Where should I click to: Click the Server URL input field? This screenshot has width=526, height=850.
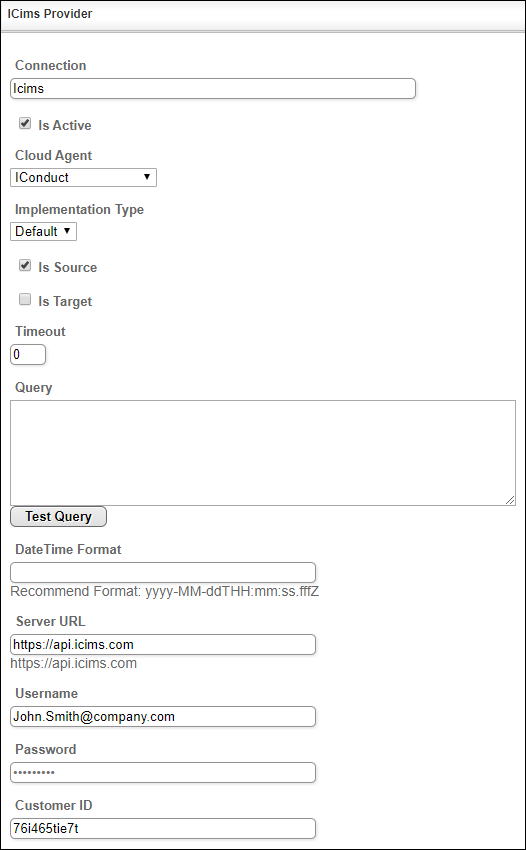click(163, 645)
